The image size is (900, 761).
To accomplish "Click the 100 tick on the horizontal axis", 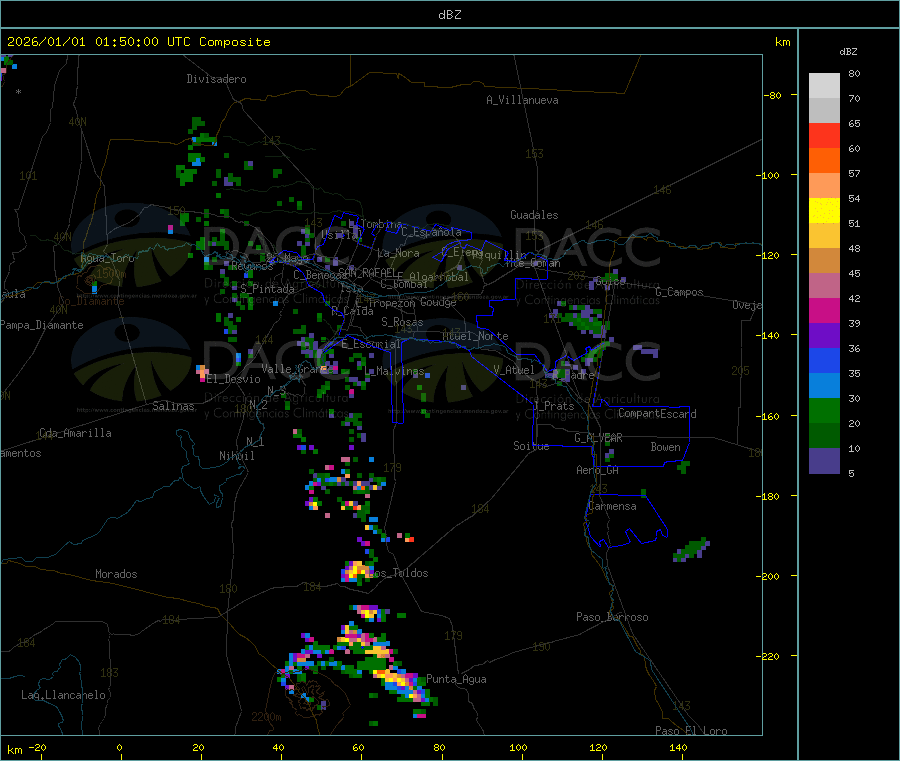I will click(518, 747).
